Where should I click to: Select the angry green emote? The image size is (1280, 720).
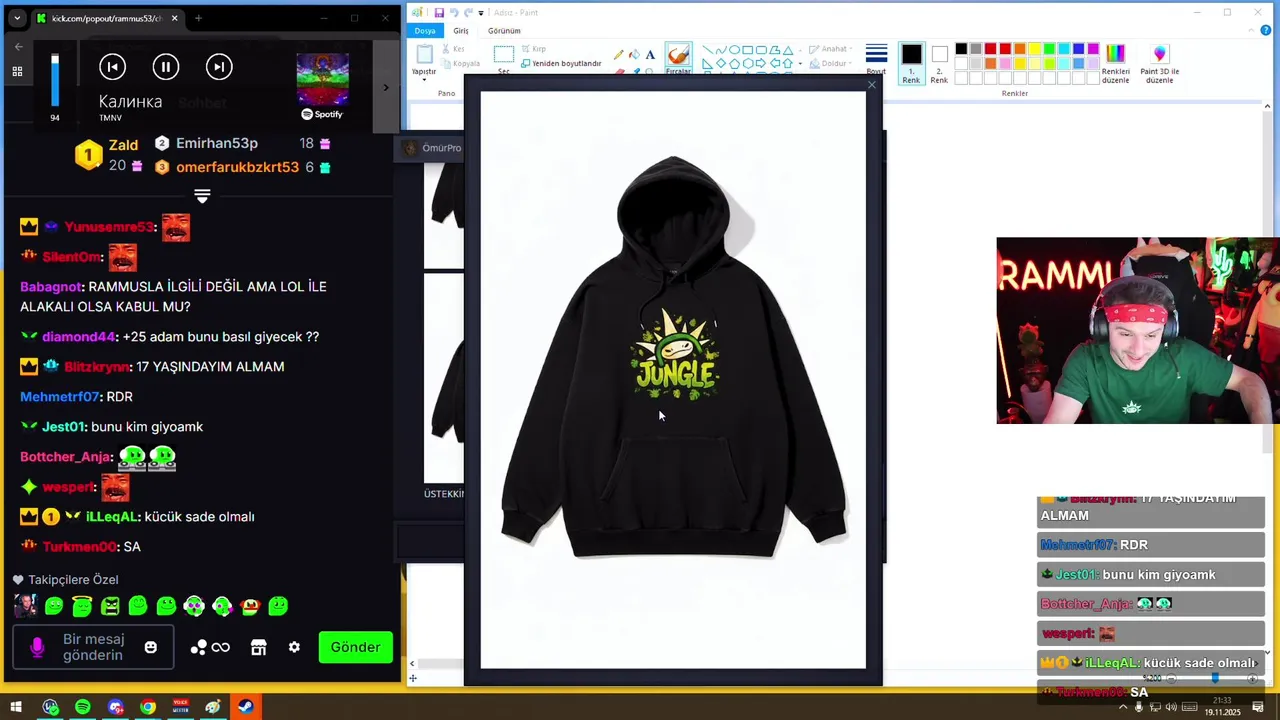pos(110,606)
